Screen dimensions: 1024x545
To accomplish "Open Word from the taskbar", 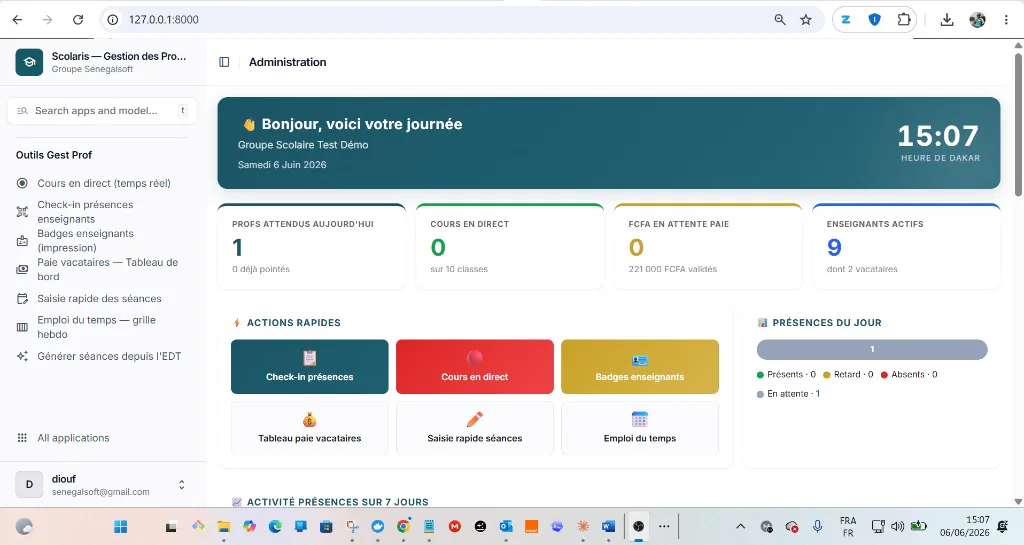I will (x=608, y=526).
